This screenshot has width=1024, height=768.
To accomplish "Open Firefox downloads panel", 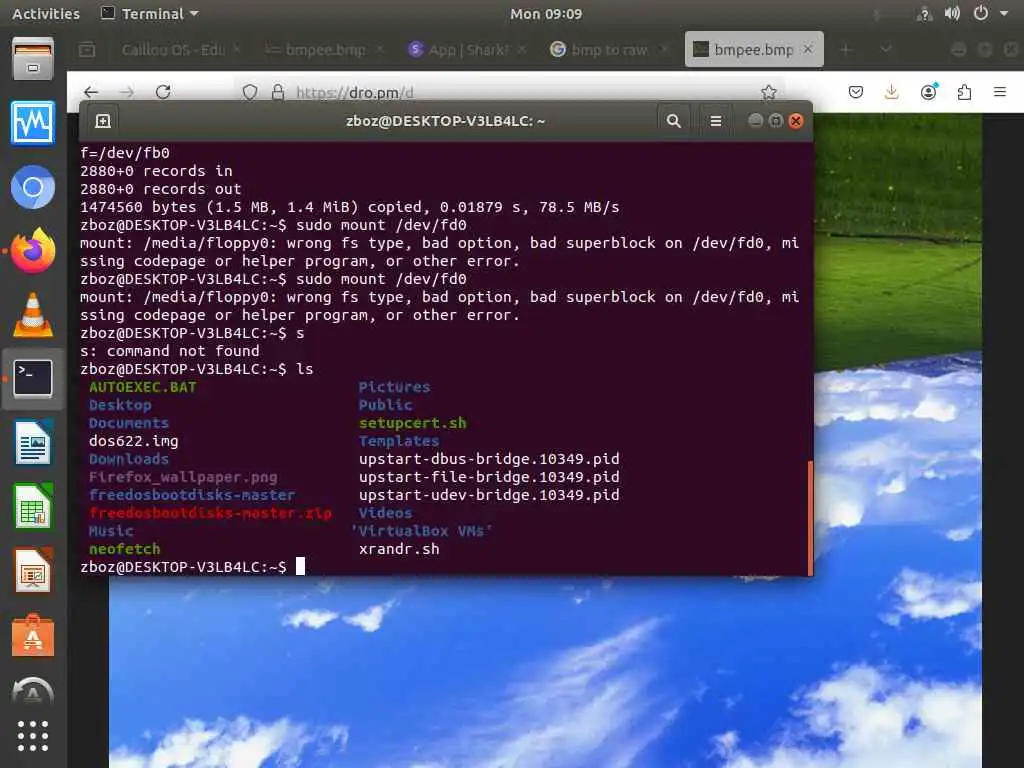I will 891,92.
